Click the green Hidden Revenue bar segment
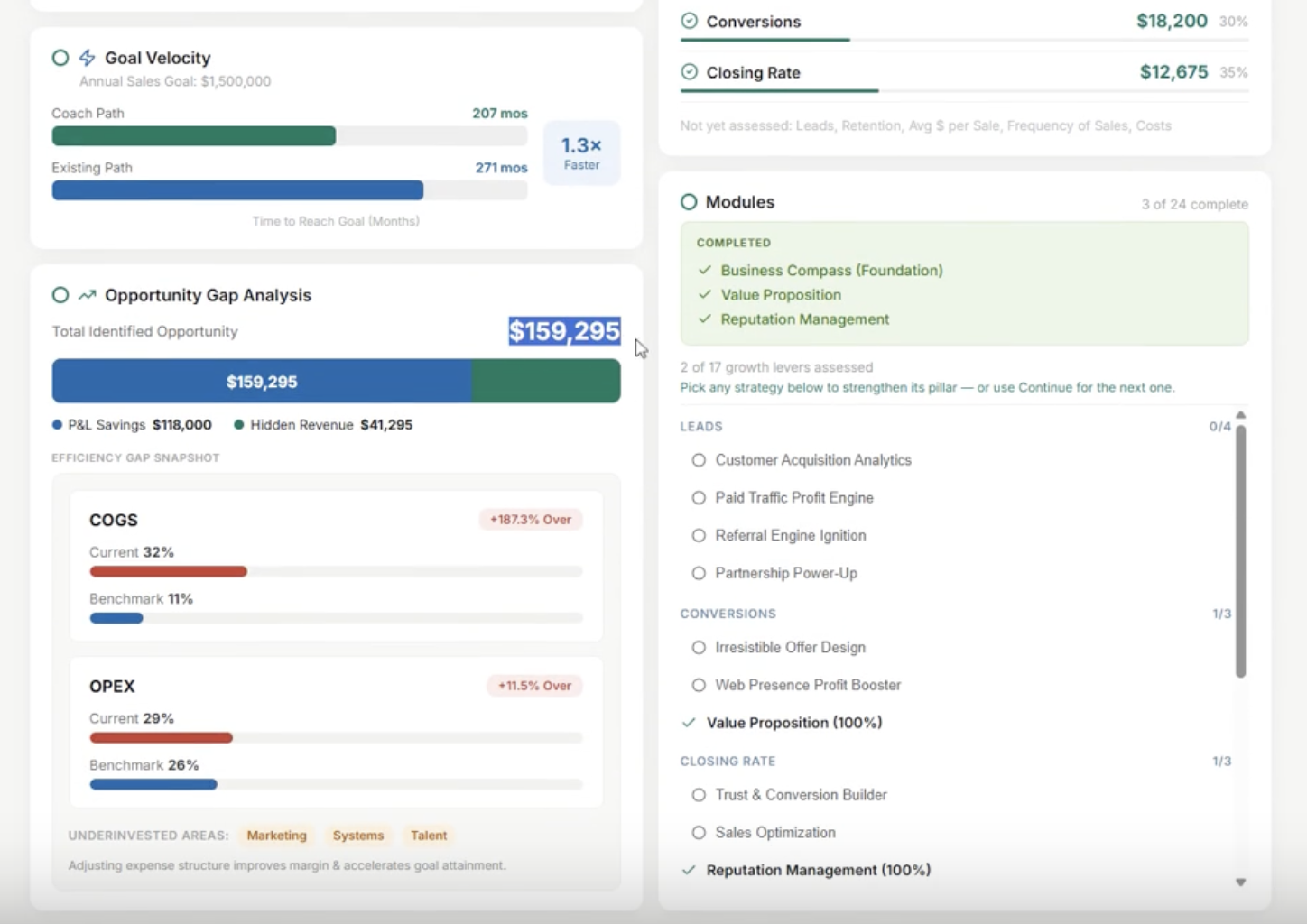 pyautogui.click(x=546, y=381)
